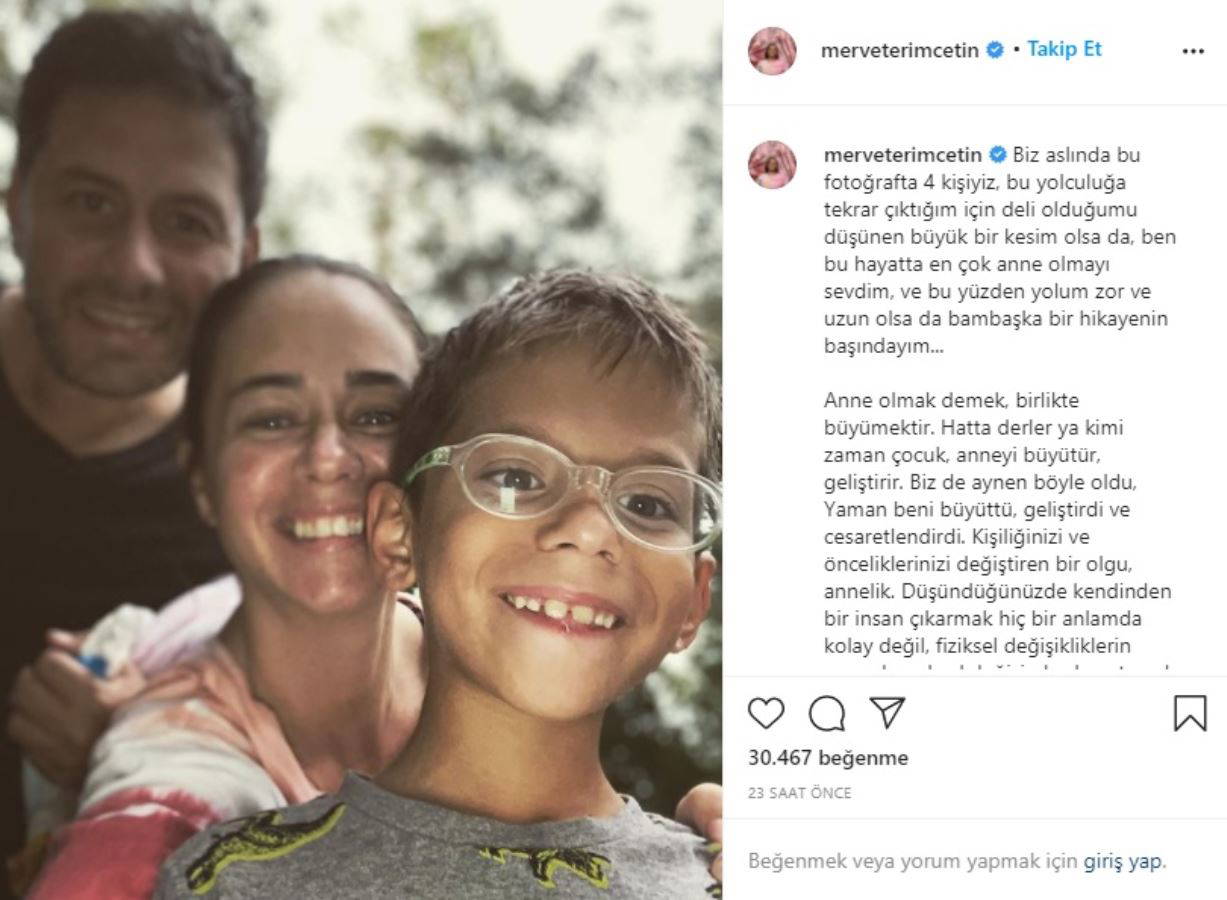
Task: Like the post with the heart icon
Action: pyautogui.click(x=766, y=713)
